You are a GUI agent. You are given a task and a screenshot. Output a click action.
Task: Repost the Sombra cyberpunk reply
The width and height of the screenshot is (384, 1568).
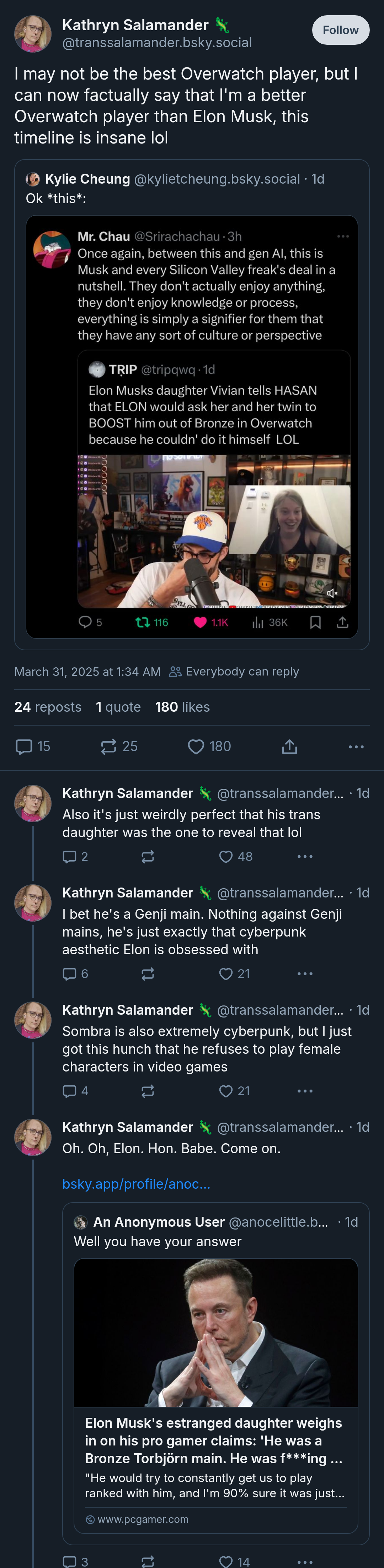tap(148, 1091)
